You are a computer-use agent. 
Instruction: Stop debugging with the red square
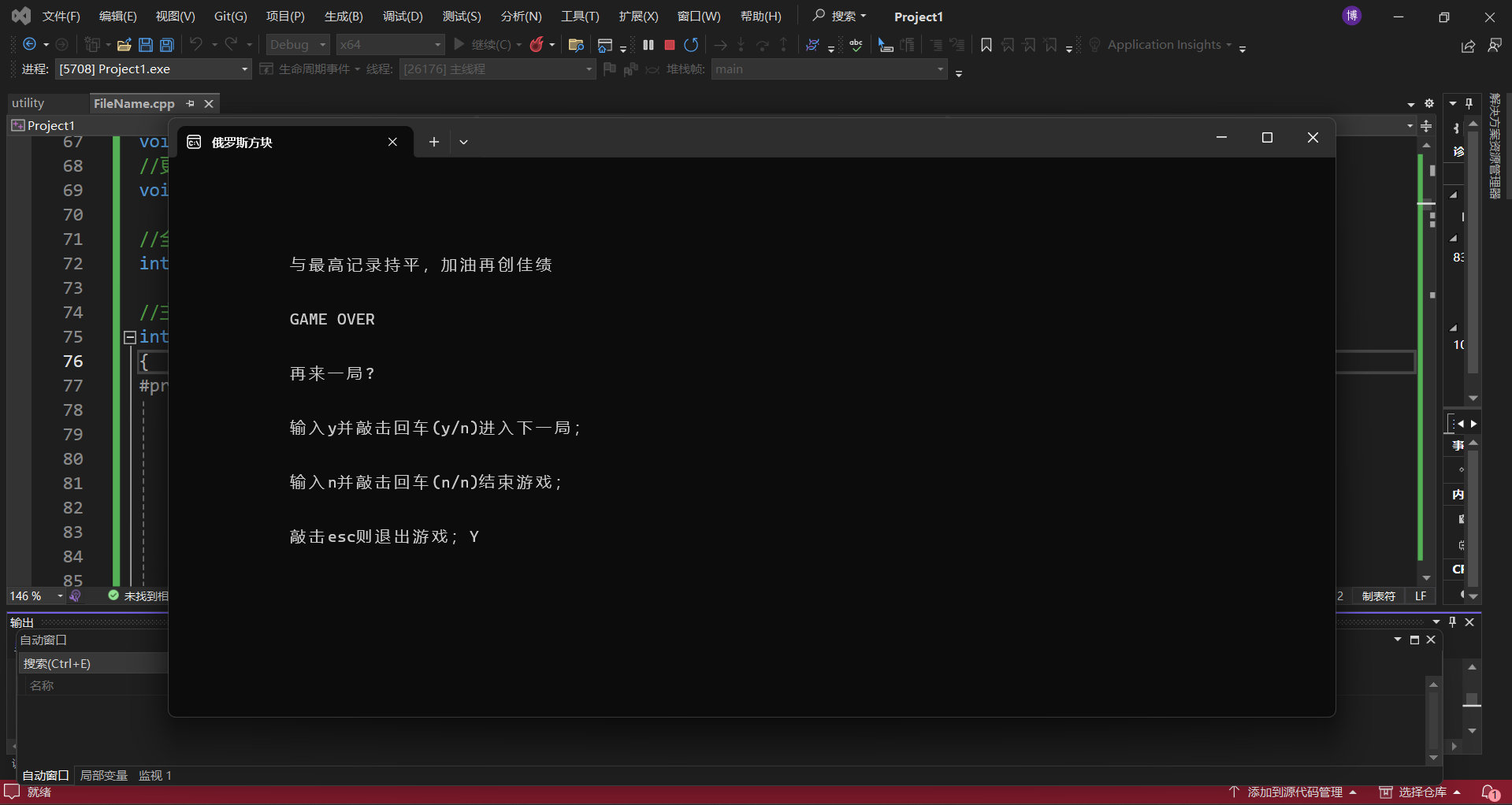(x=670, y=45)
